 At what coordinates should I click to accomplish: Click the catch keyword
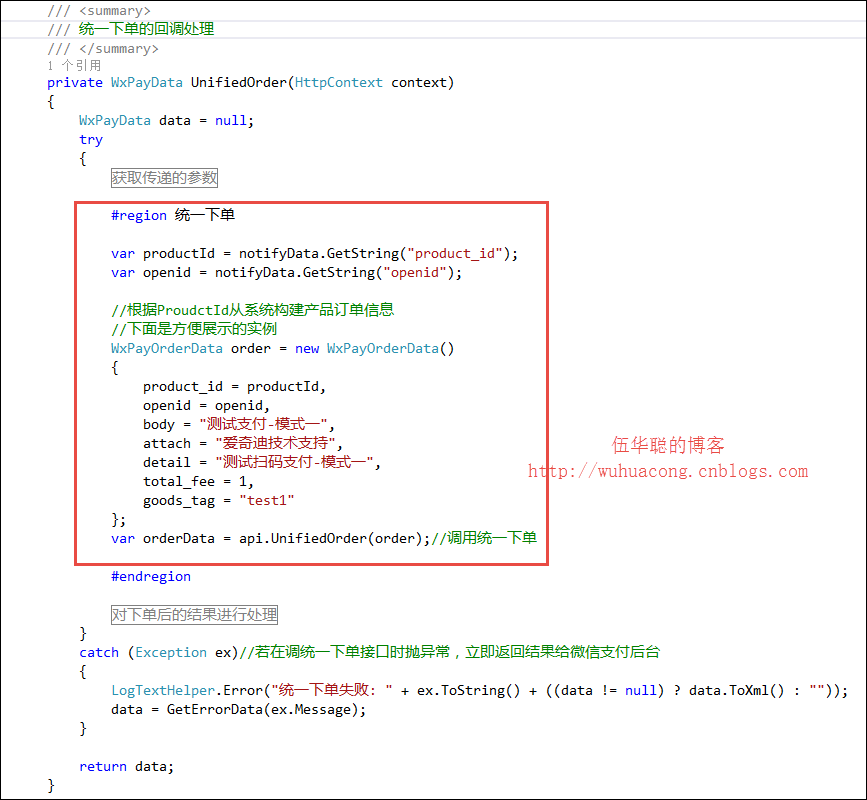[99, 653]
